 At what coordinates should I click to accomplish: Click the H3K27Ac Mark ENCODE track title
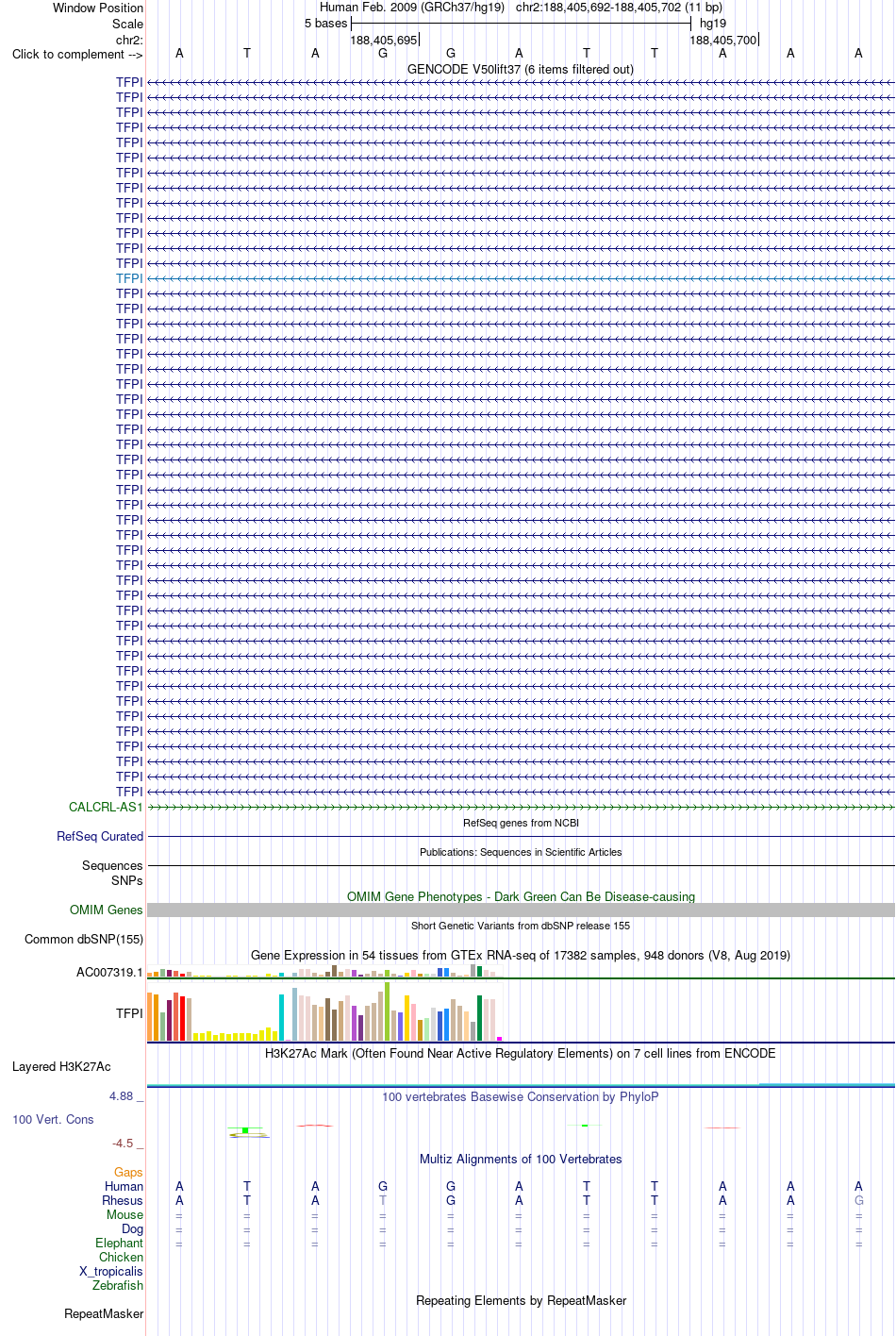[521, 1053]
